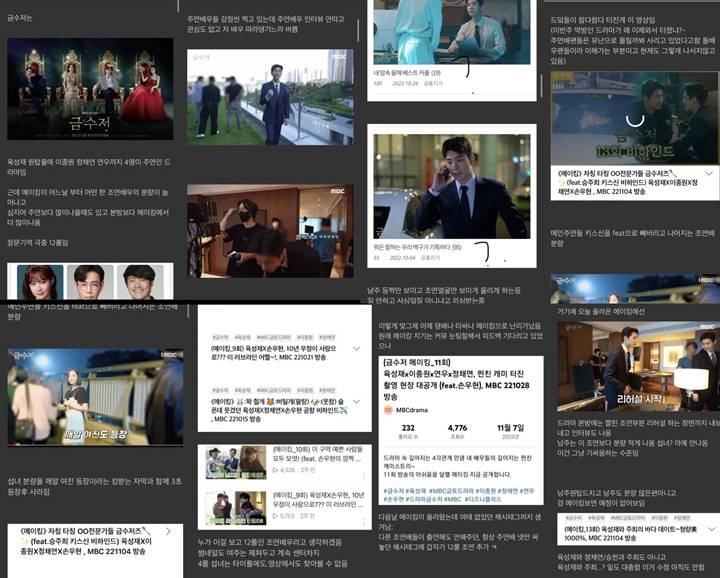Click #MBC금토드라마 tag above 메이킹_9회 title
This screenshot has height=578, width=720.
274,337
